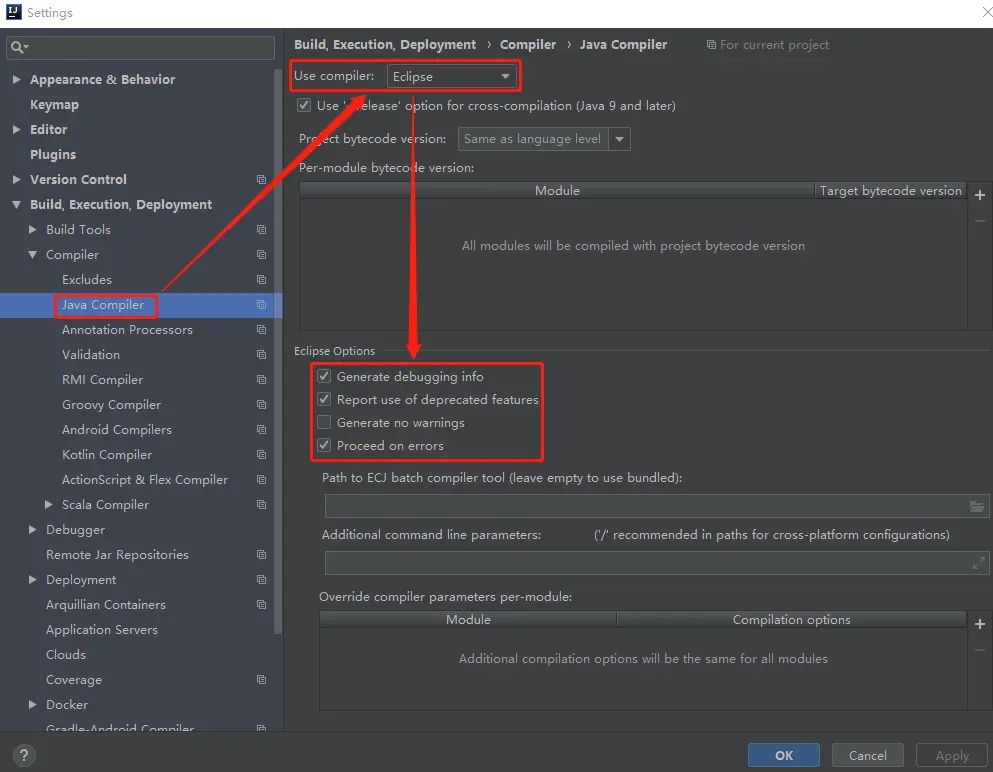Viewport: 993px width, 772px height.
Task: Open help with question mark icon
Action: 23,755
